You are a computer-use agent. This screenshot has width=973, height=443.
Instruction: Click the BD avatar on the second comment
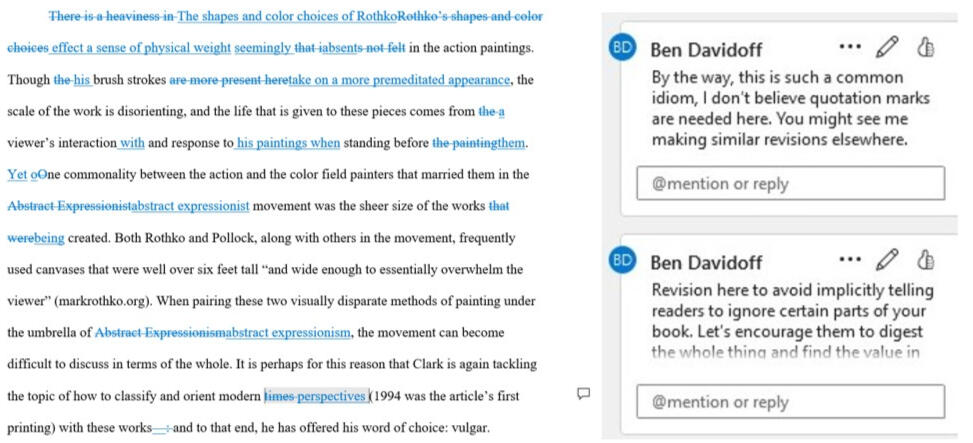tap(623, 262)
